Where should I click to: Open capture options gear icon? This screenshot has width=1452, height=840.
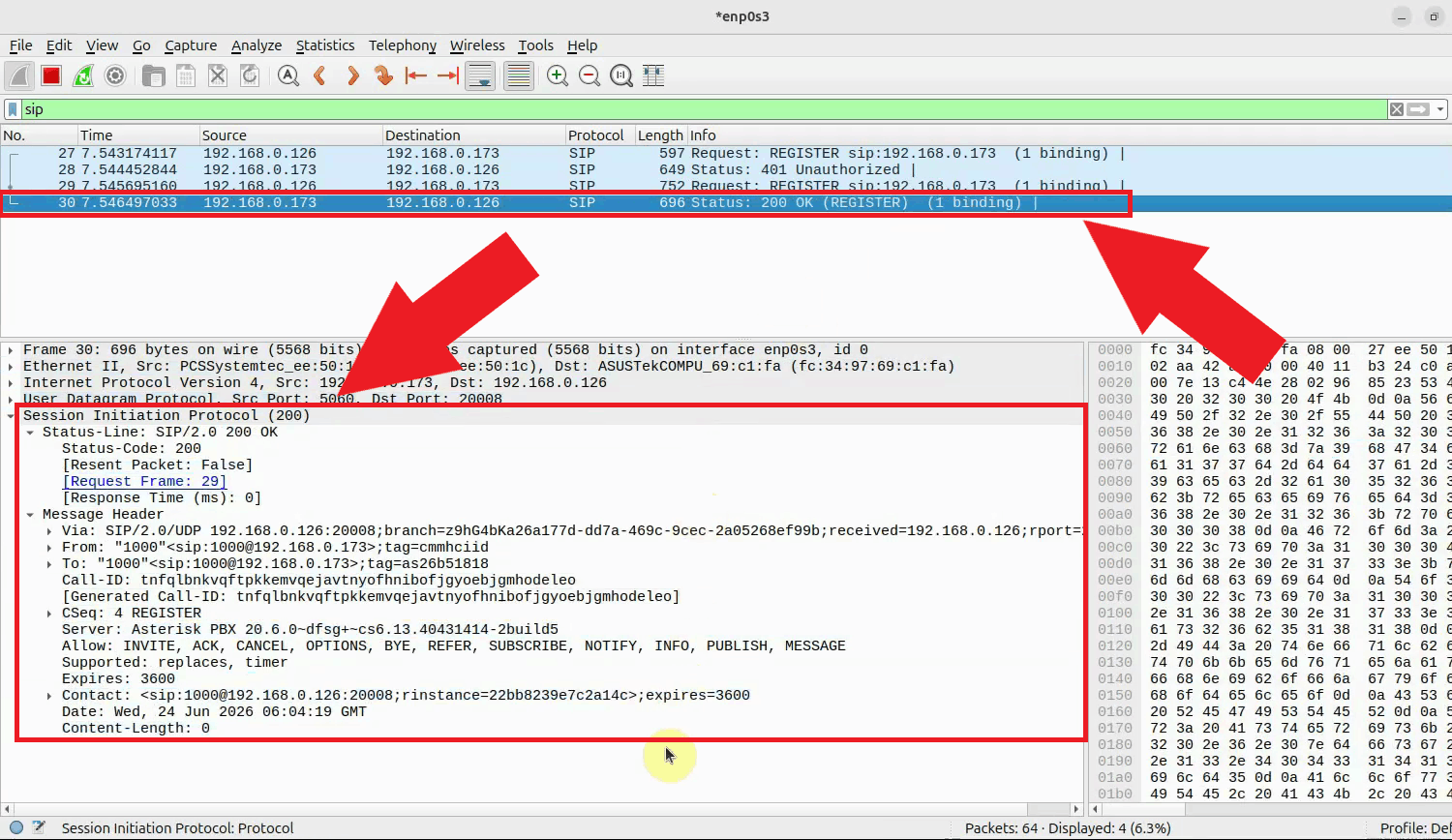pyautogui.click(x=115, y=75)
